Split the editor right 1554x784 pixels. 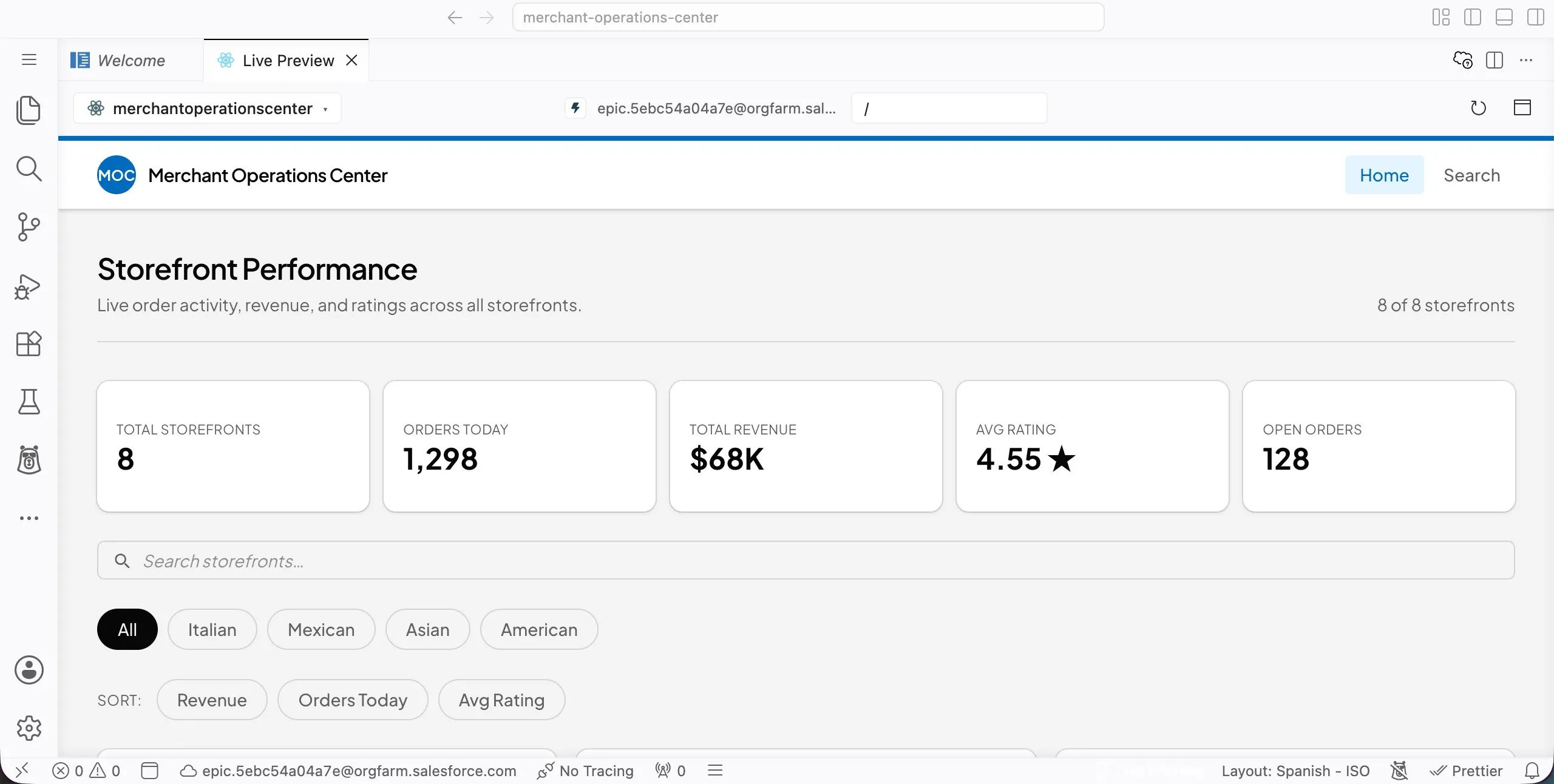pos(1494,60)
